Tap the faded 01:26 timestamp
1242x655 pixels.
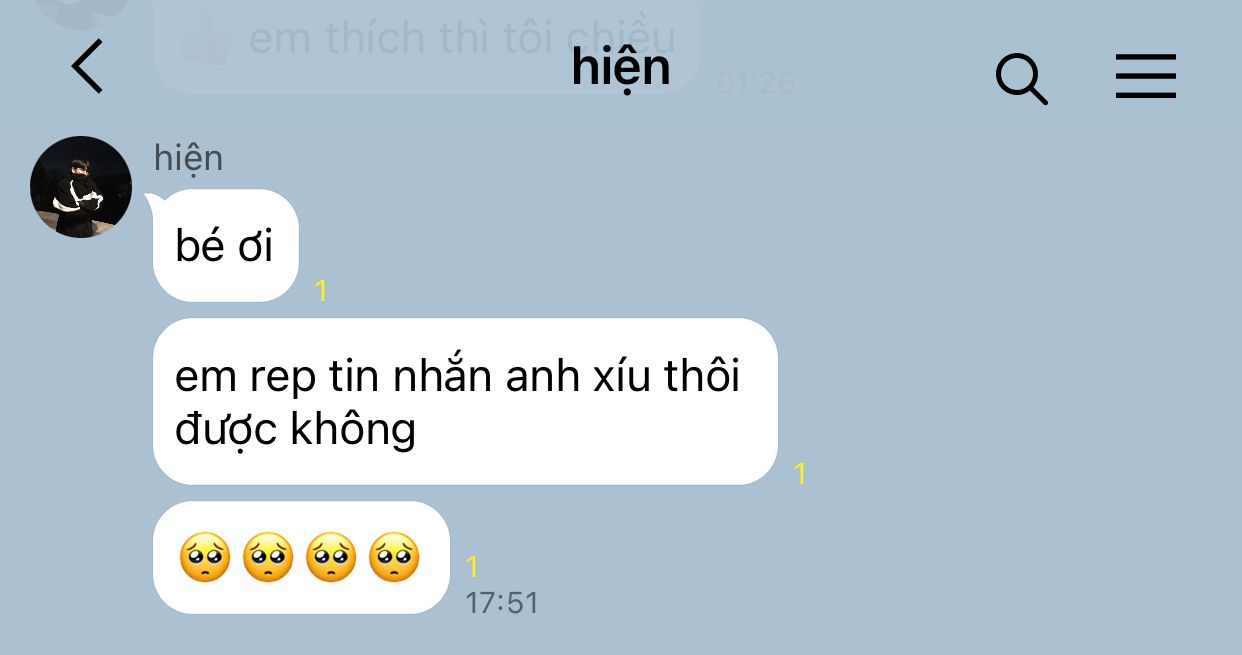[x=756, y=83]
